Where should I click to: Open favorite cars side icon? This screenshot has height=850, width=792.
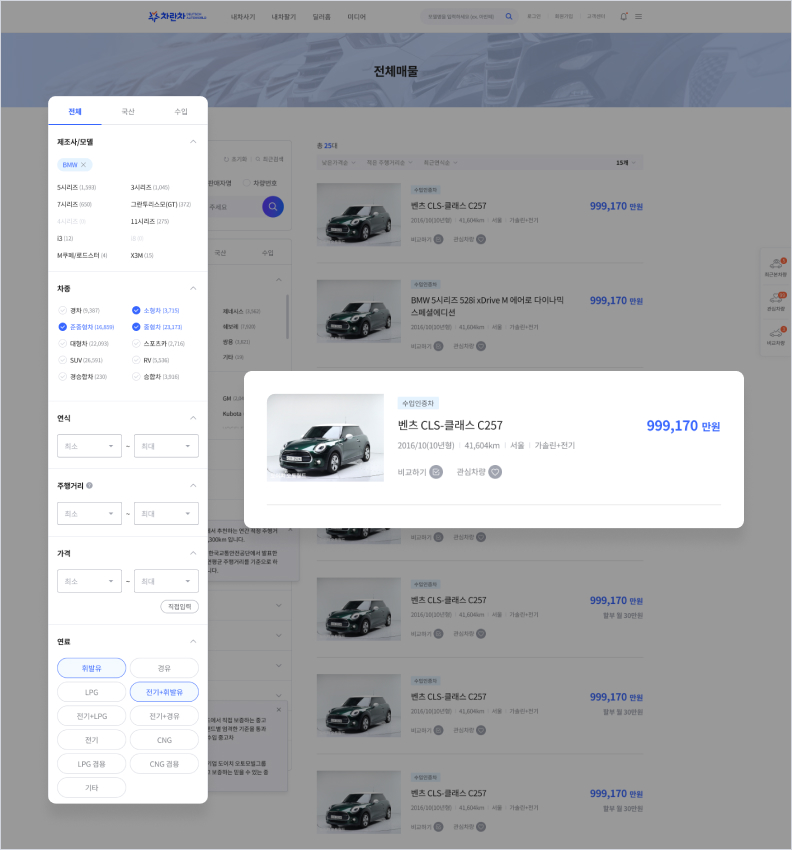776,301
